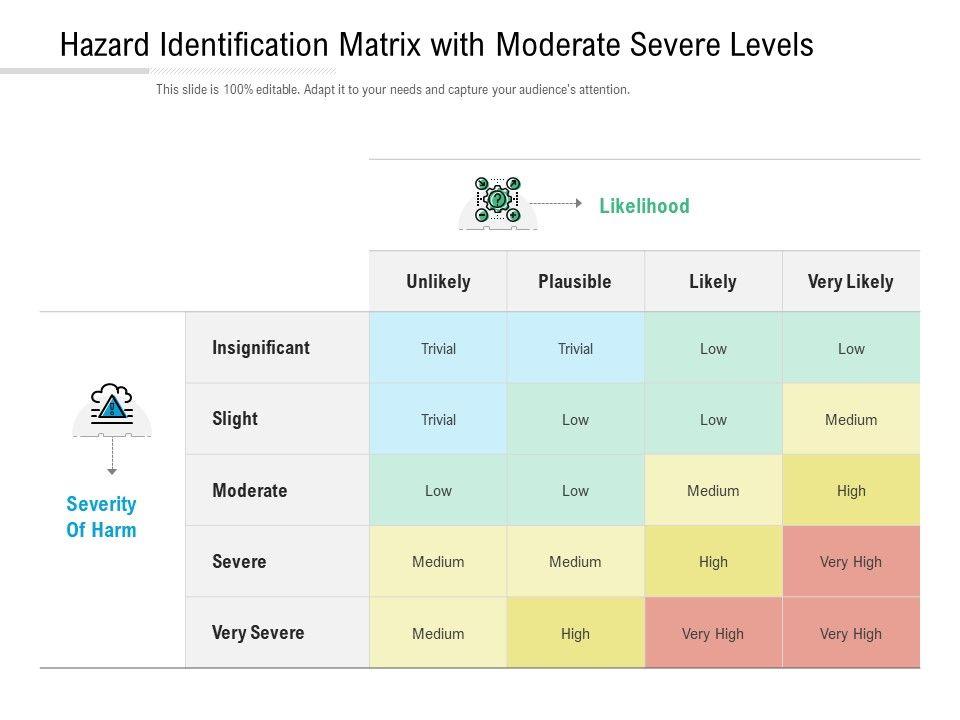
Task: Select the Plausible column header
Action: pos(575,282)
